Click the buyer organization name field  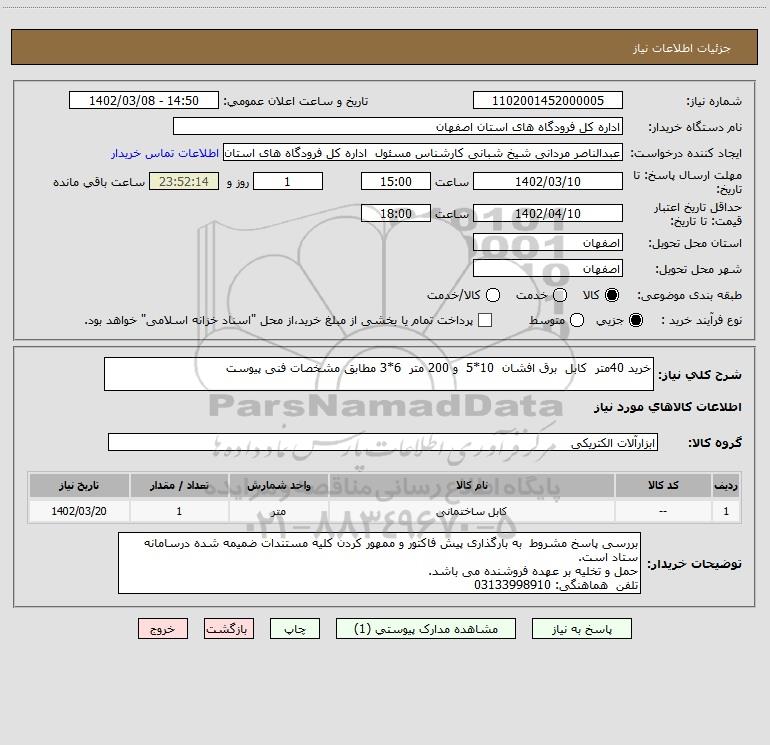[398, 127]
